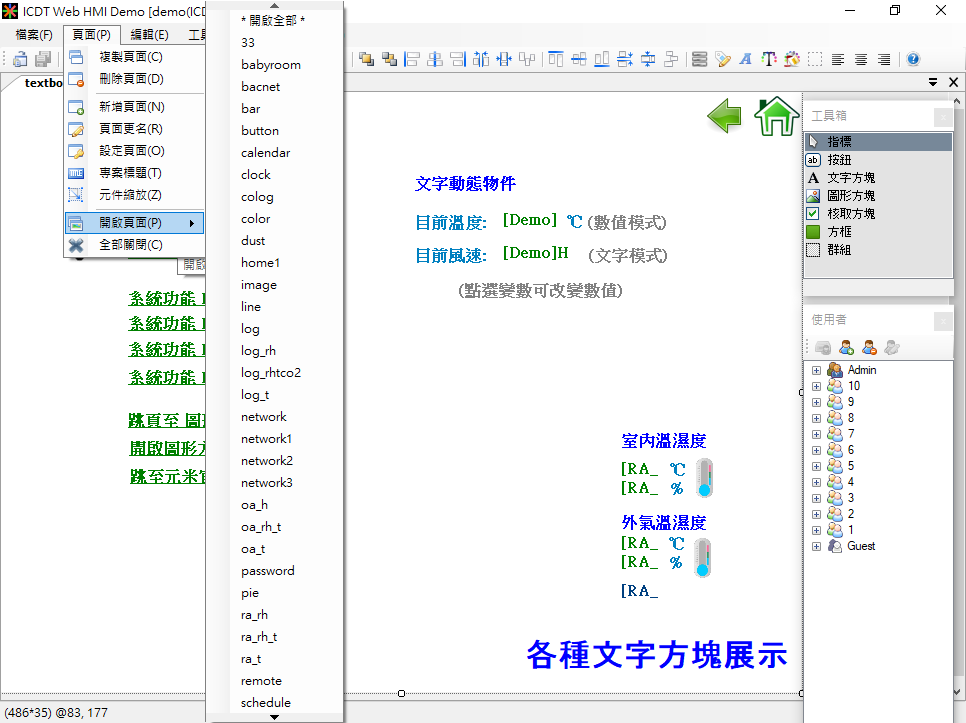The width and height of the screenshot is (966, 723).
Task: Click the green home icon
Action: pos(776,116)
